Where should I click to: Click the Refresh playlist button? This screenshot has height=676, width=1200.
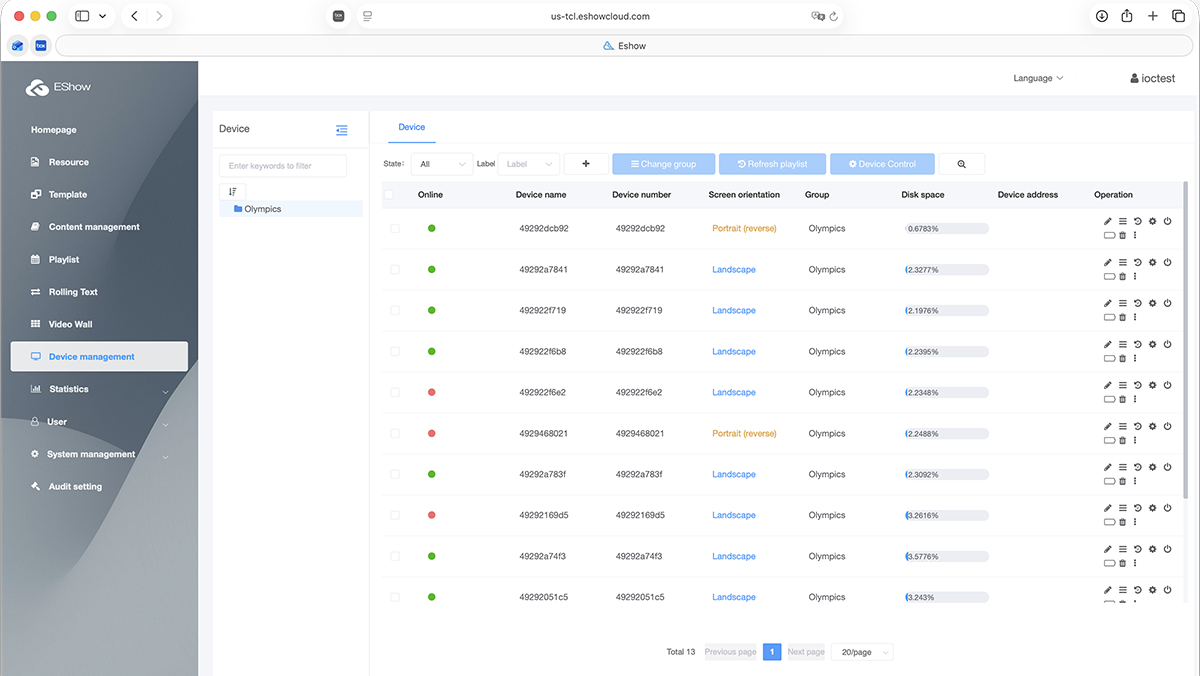[x=773, y=164]
